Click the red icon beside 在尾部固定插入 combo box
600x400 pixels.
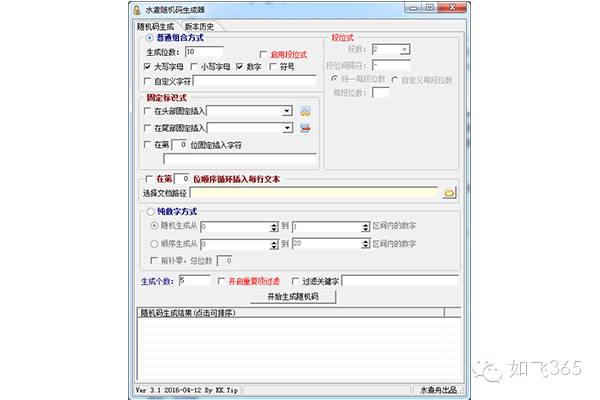(x=305, y=128)
